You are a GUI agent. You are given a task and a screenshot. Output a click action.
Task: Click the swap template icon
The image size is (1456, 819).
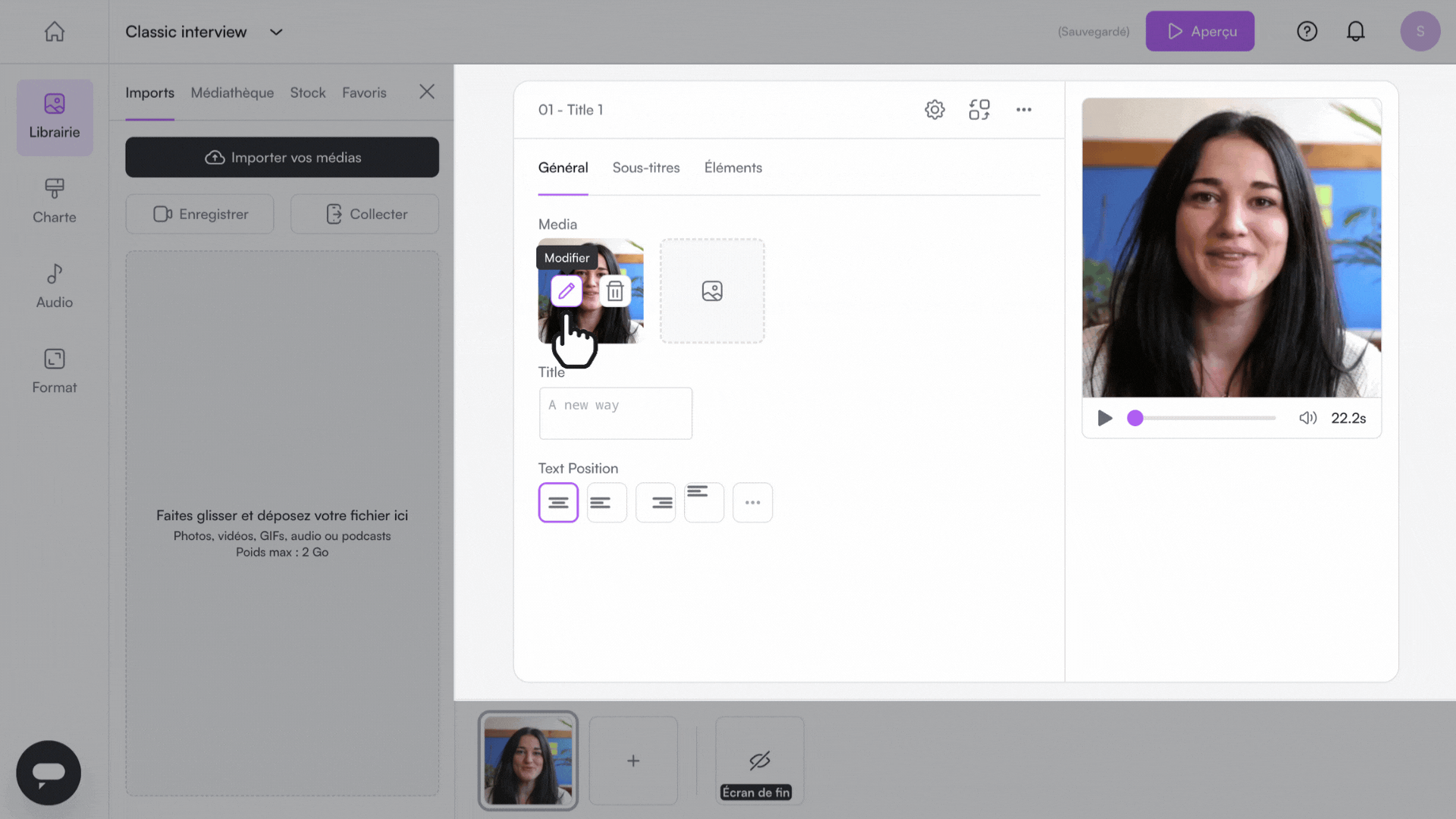tap(979, 110)
